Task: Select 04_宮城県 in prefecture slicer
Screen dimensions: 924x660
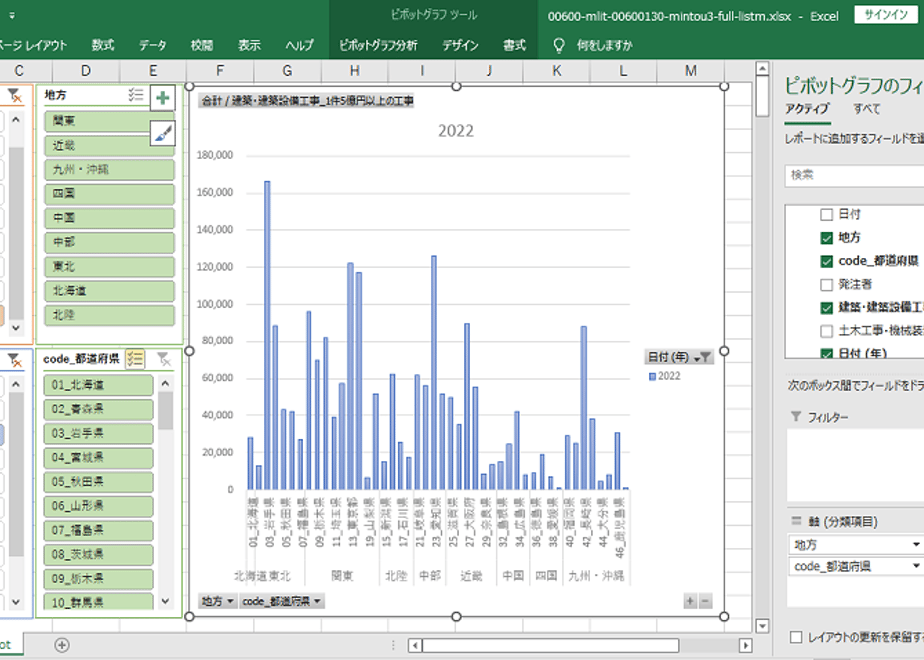Action: (98, 457)
